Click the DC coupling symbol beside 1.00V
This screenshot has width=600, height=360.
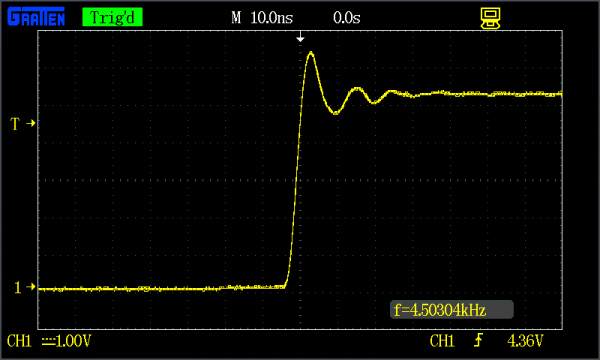(48, 340)
